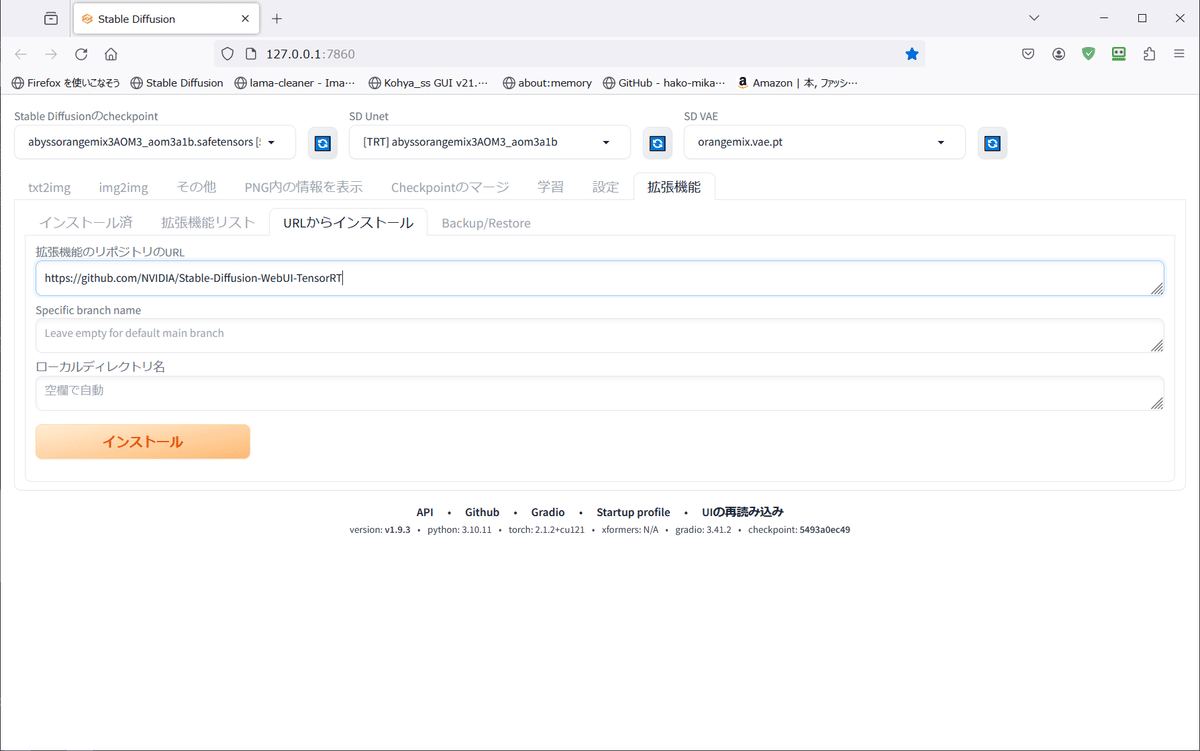Close the Stable Diffusion browser tab
1200x751 pixels.
(246, 18)
